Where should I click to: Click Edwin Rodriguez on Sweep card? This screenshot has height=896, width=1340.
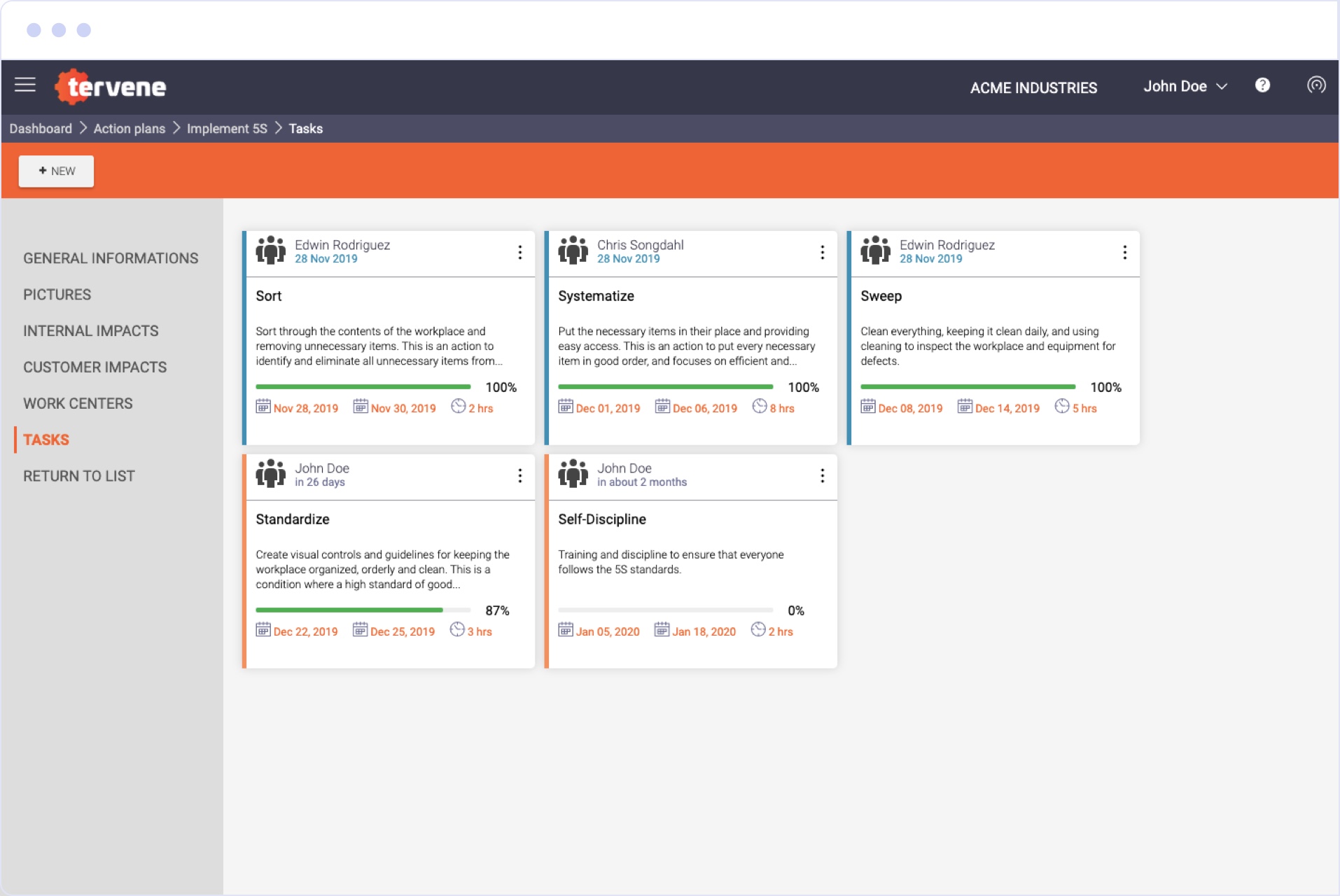947,244
